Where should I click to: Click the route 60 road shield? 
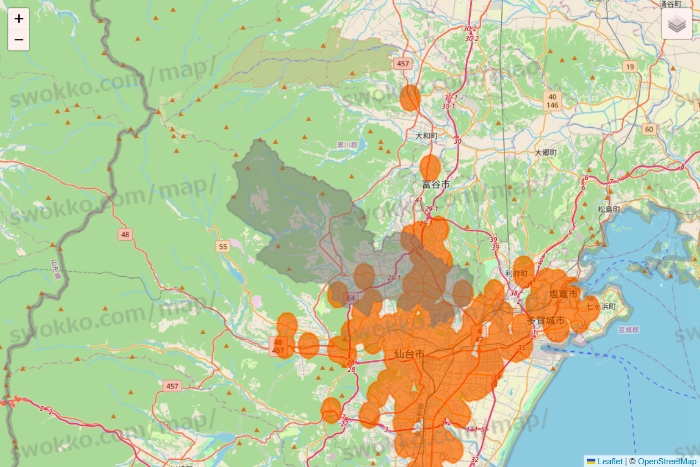(649, 129)
